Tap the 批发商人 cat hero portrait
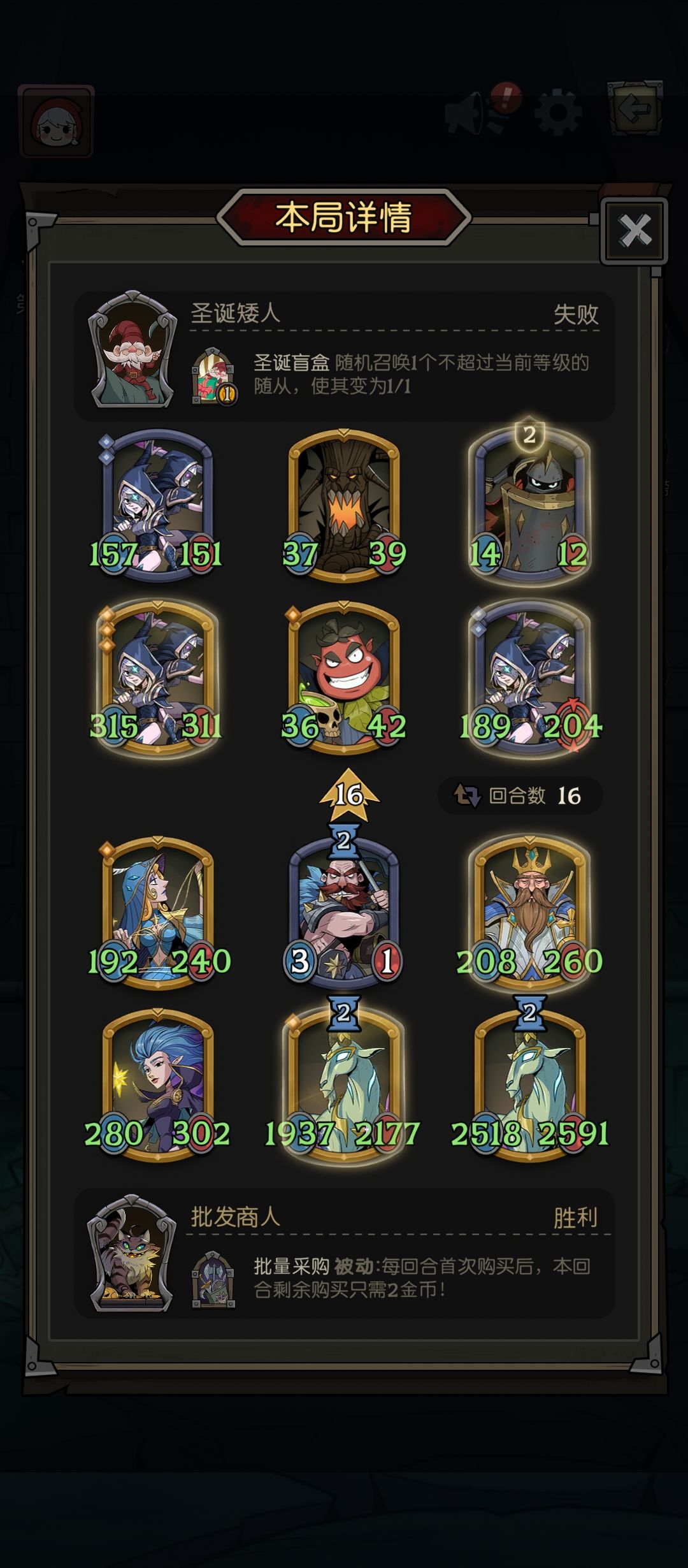Screen dimensions: 688x1568 click(132, 1254)
